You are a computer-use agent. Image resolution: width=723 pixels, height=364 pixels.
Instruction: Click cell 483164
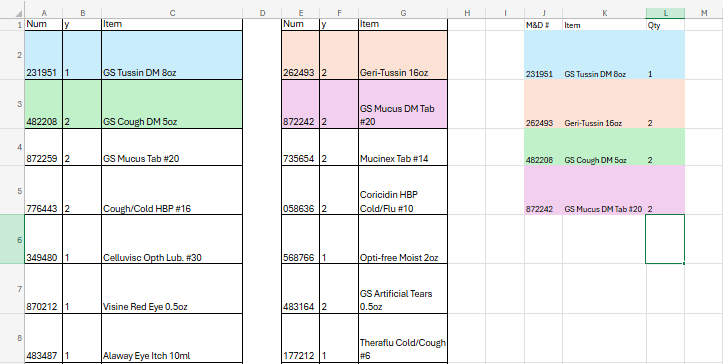(x=301, y=289)
